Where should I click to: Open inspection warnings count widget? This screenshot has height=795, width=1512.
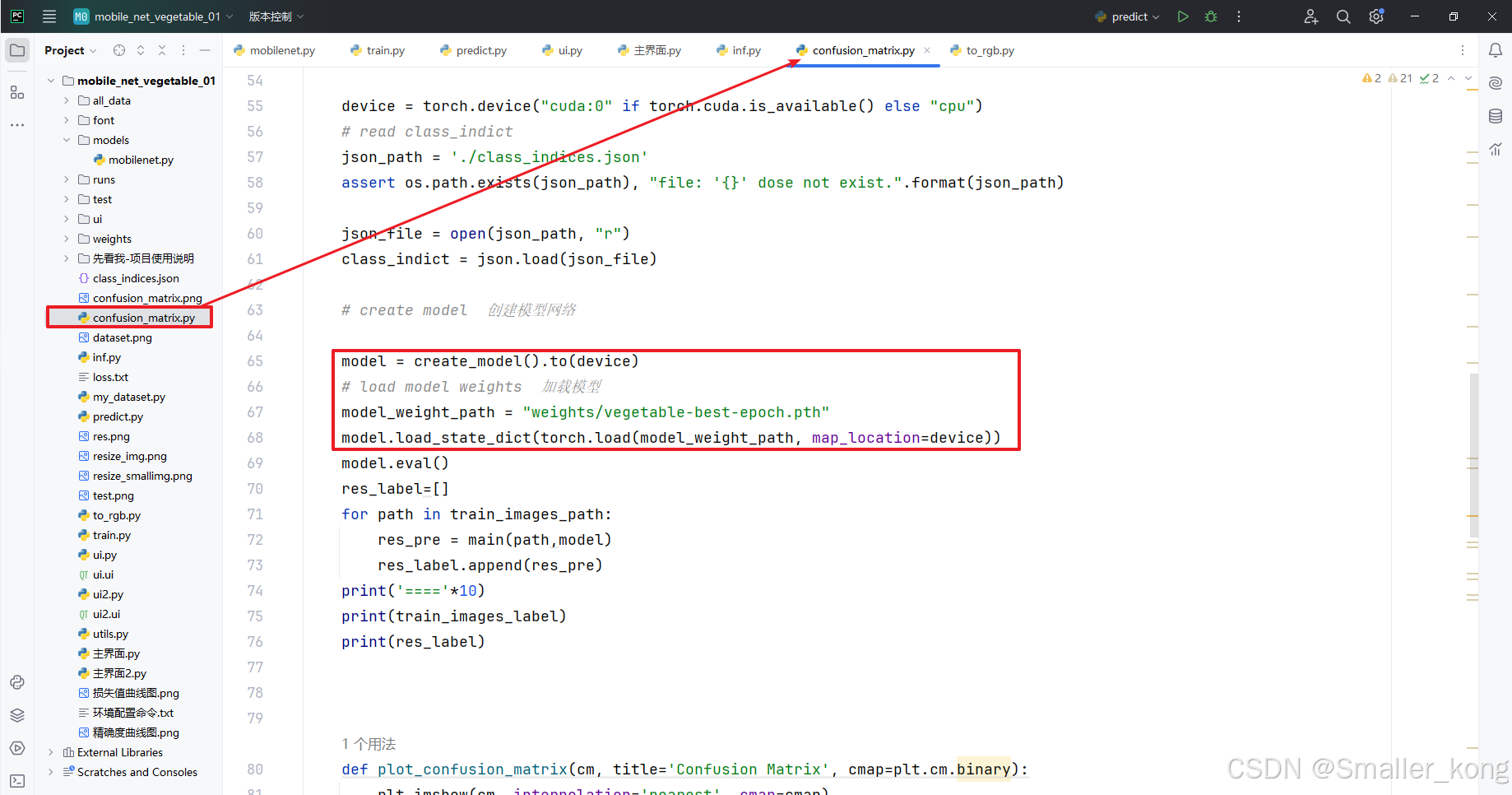pyautogui.click(x=1400, y=78)
